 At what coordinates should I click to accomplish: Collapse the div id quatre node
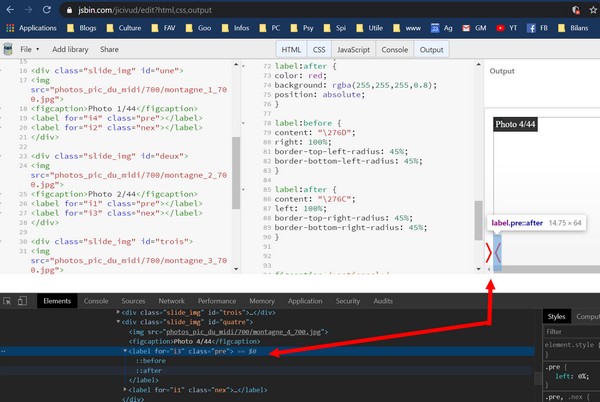coord(118,322)
